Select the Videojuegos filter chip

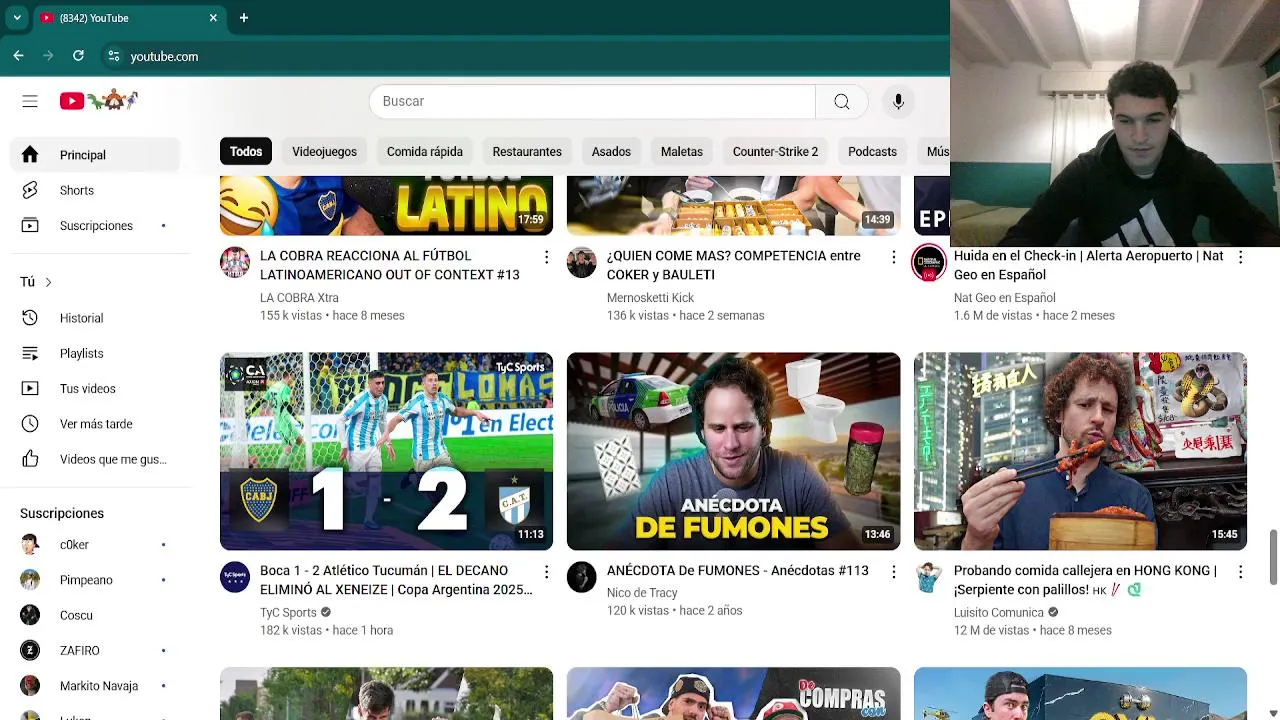click(x=324, y=151)
